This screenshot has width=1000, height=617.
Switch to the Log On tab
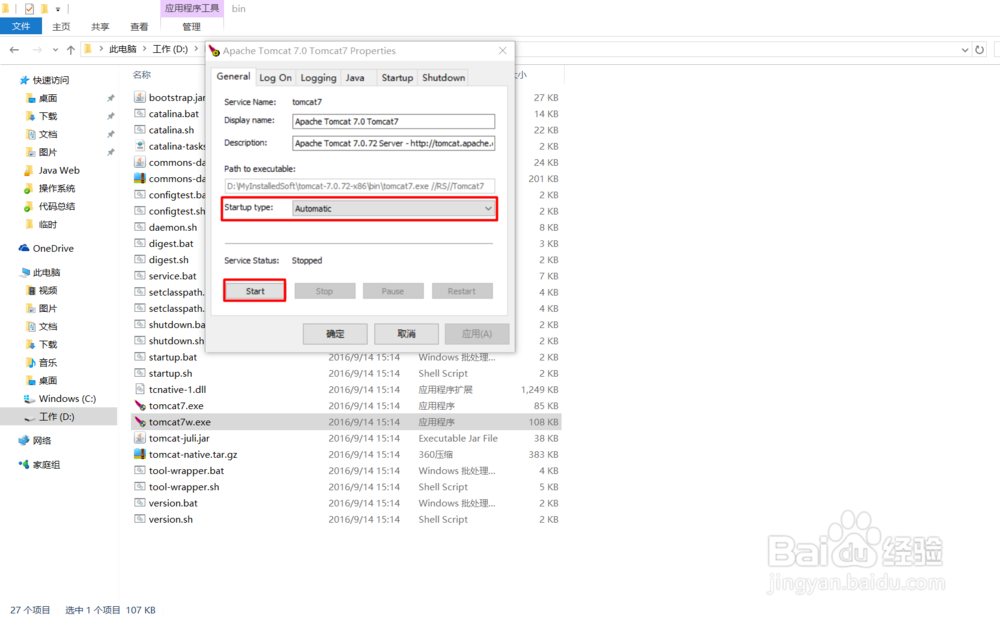pos(276,77)
